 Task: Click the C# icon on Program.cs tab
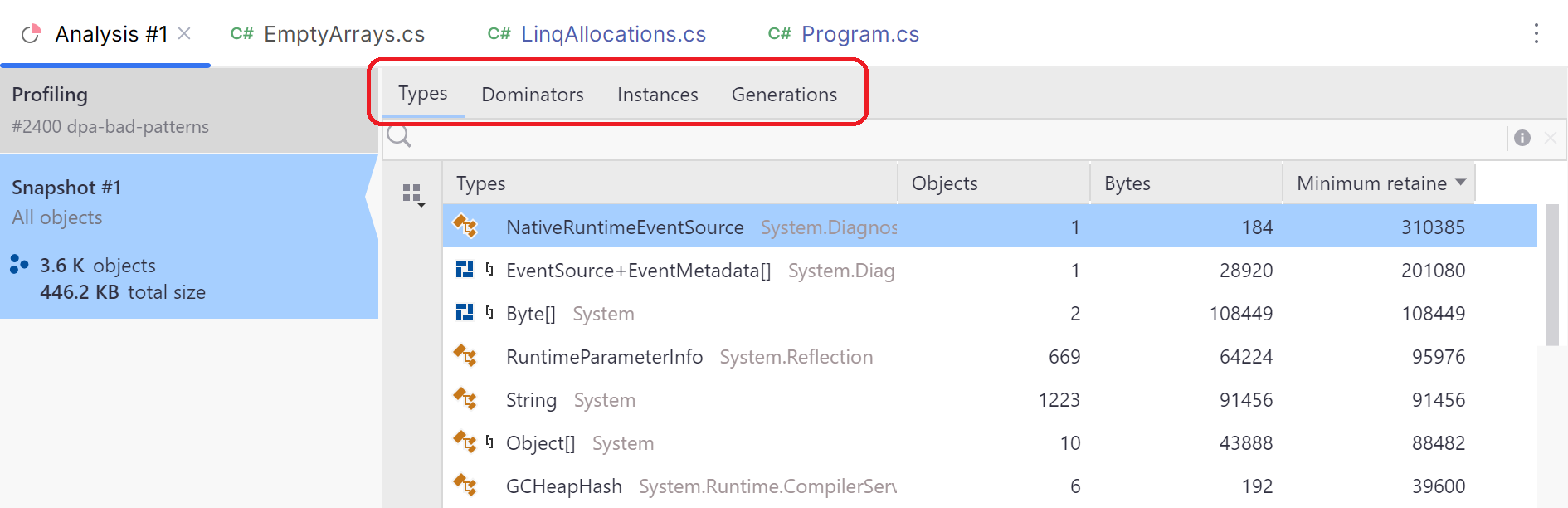click(x=777, y=34)
